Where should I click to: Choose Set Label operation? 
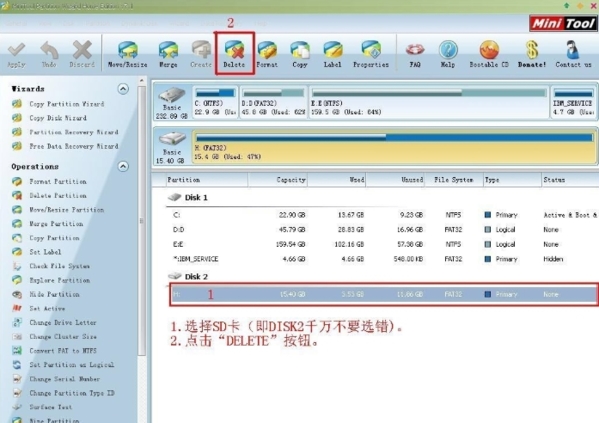[37, 252]
